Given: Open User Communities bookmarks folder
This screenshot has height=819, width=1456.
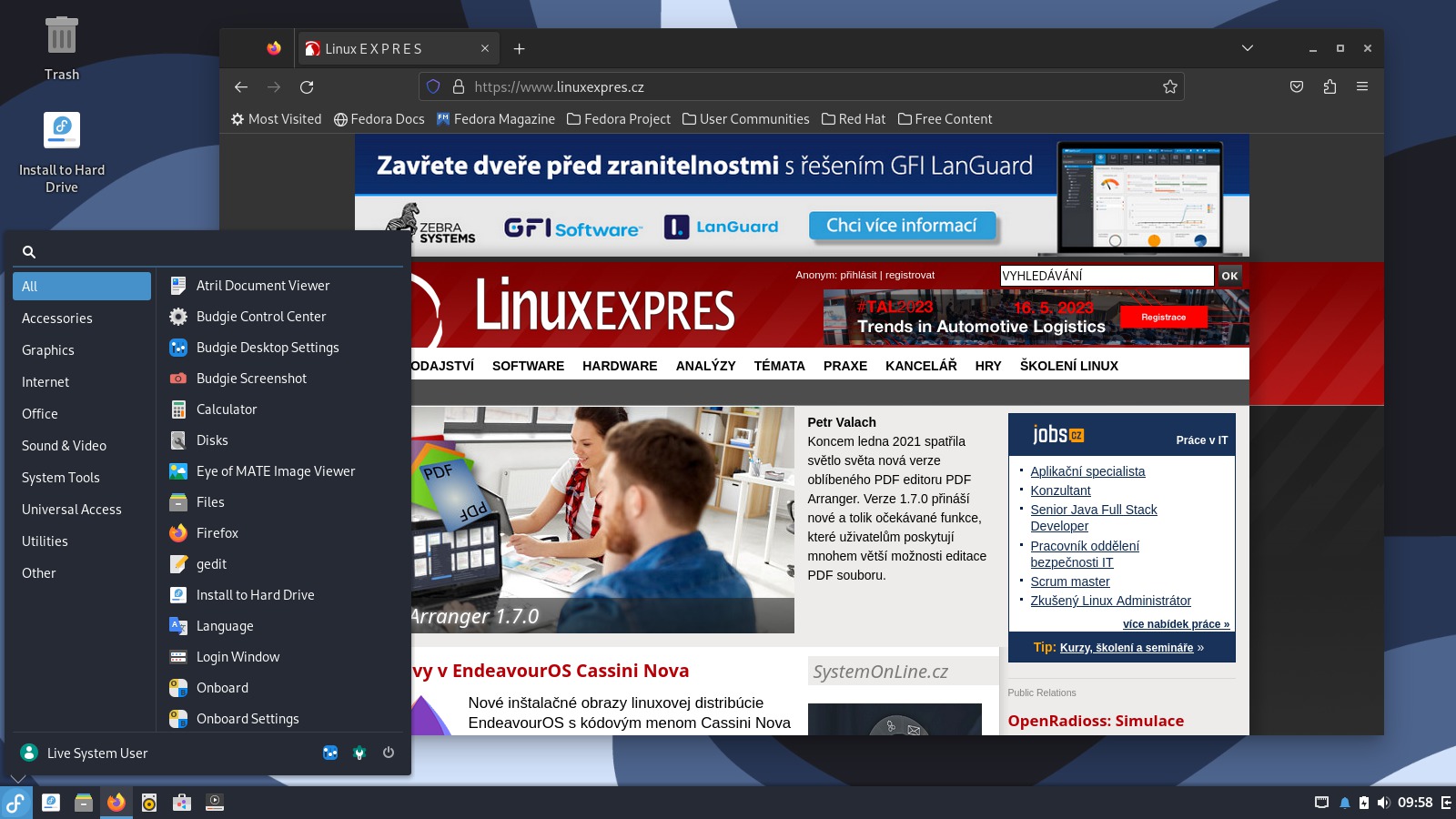Looking at the screenshot, I should point(746,119).
